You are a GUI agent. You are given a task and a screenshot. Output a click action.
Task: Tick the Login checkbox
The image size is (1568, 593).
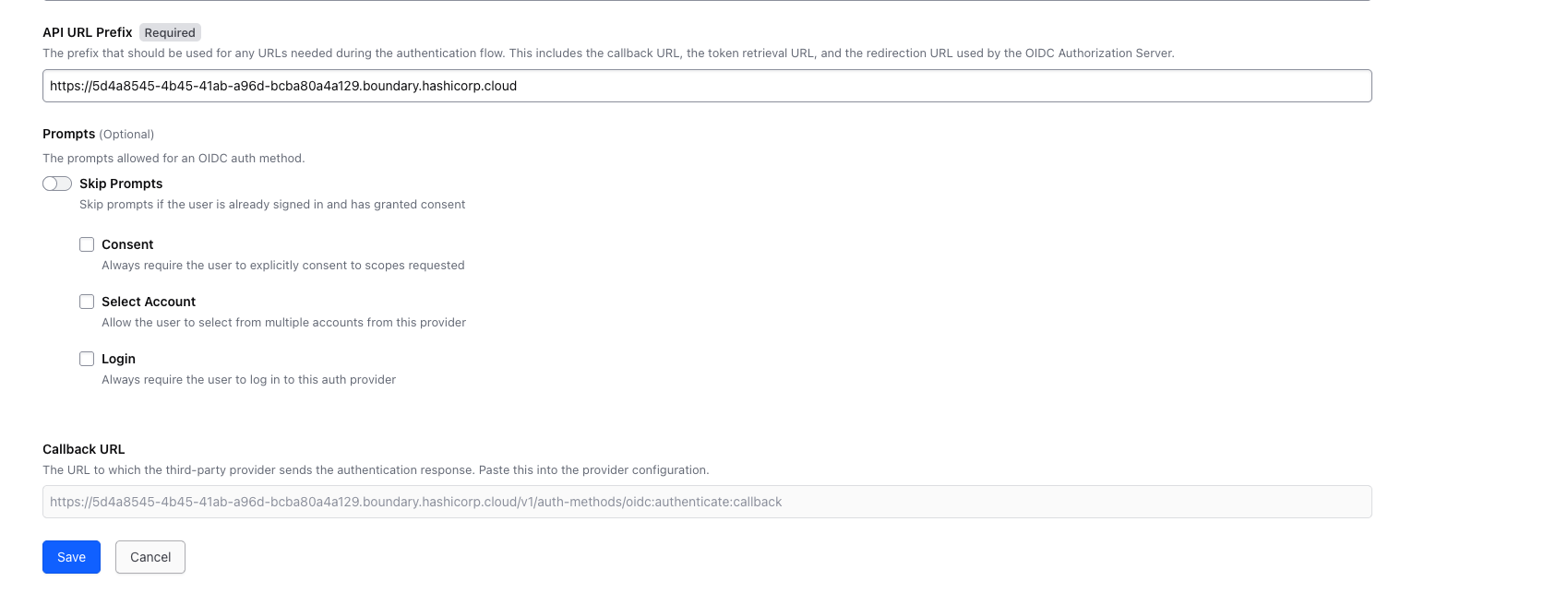pos(87,359)
